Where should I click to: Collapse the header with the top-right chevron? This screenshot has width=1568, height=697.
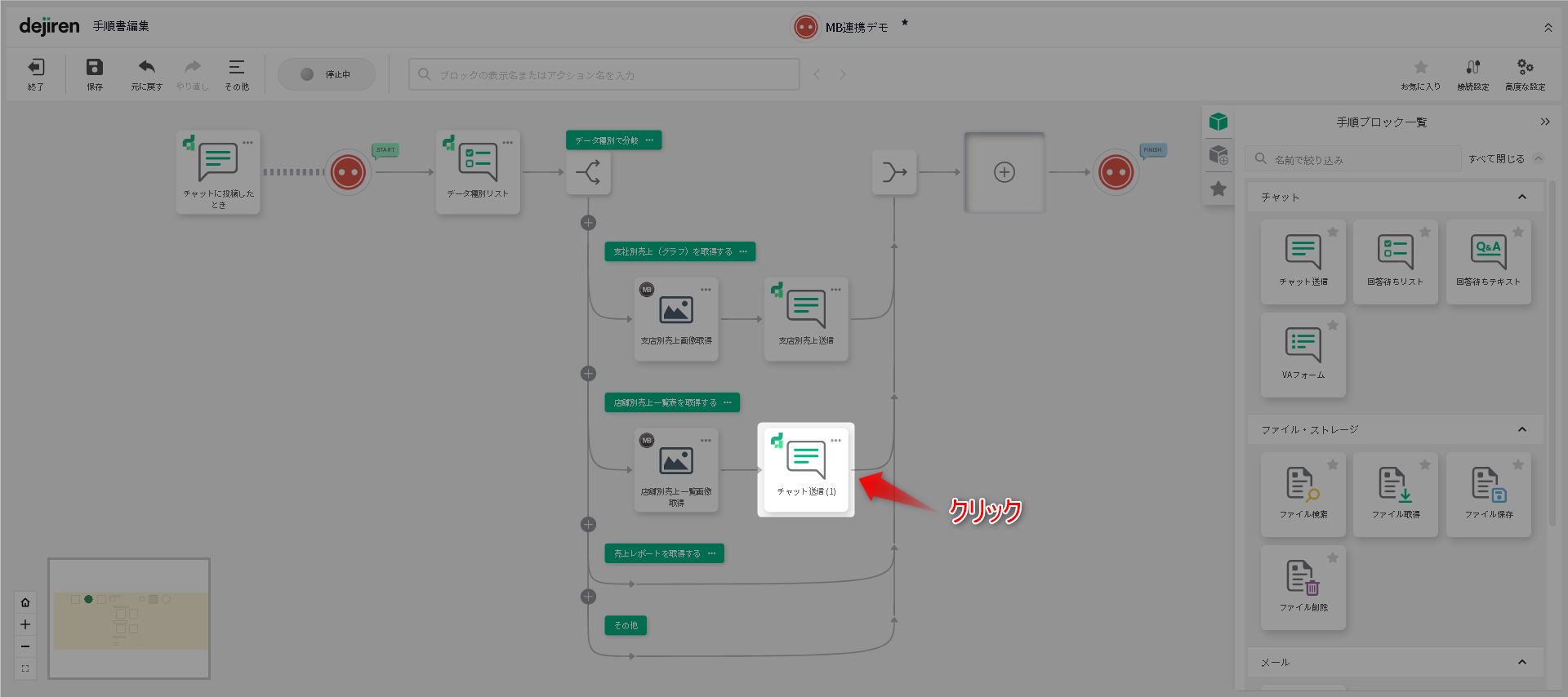[x=1548, y=28]
